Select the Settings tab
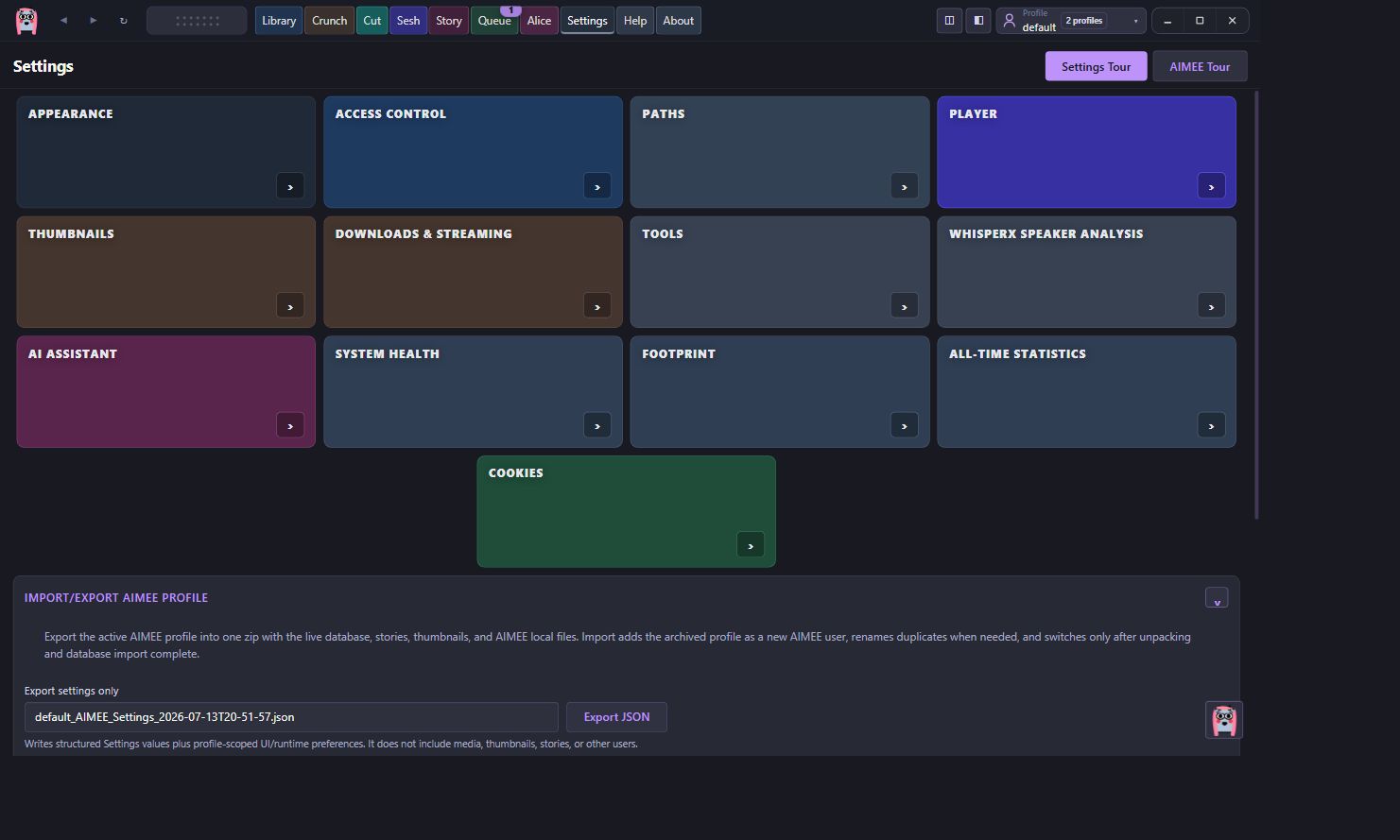This screenshot has width=1400, height=840. click(587, 20)
